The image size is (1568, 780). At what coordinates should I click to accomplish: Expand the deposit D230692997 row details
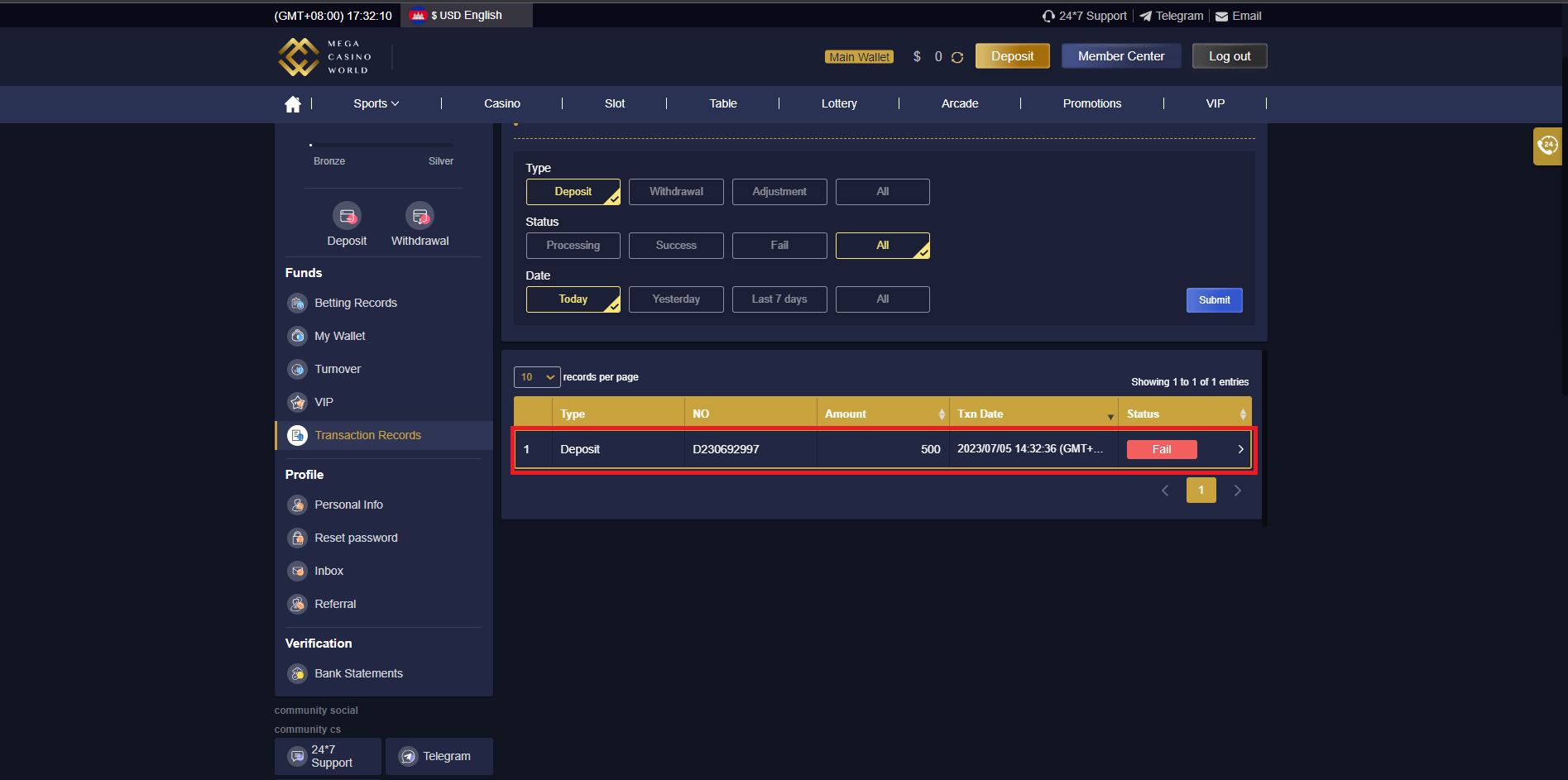pyautogui.click(x=1240, y=449)
